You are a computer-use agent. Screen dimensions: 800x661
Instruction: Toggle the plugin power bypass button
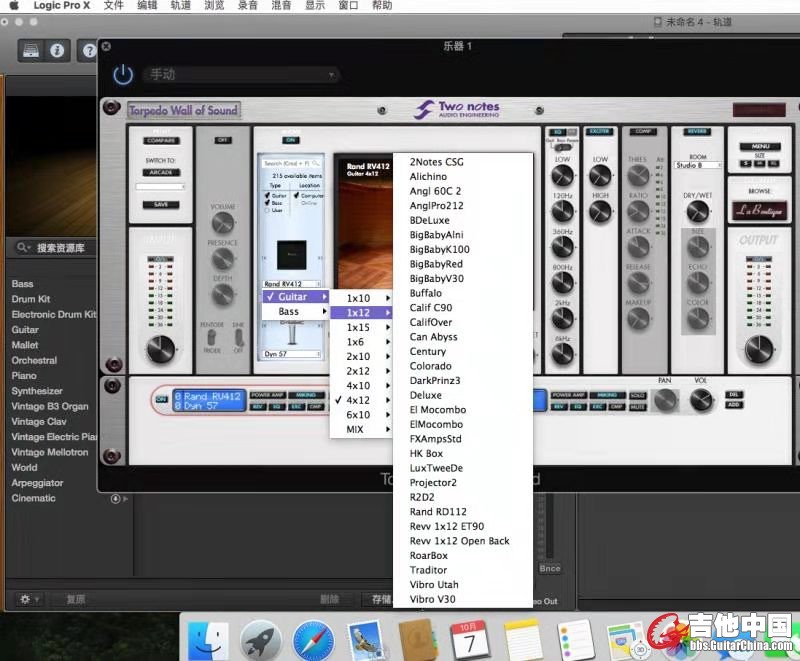click(x=123, y=74)
